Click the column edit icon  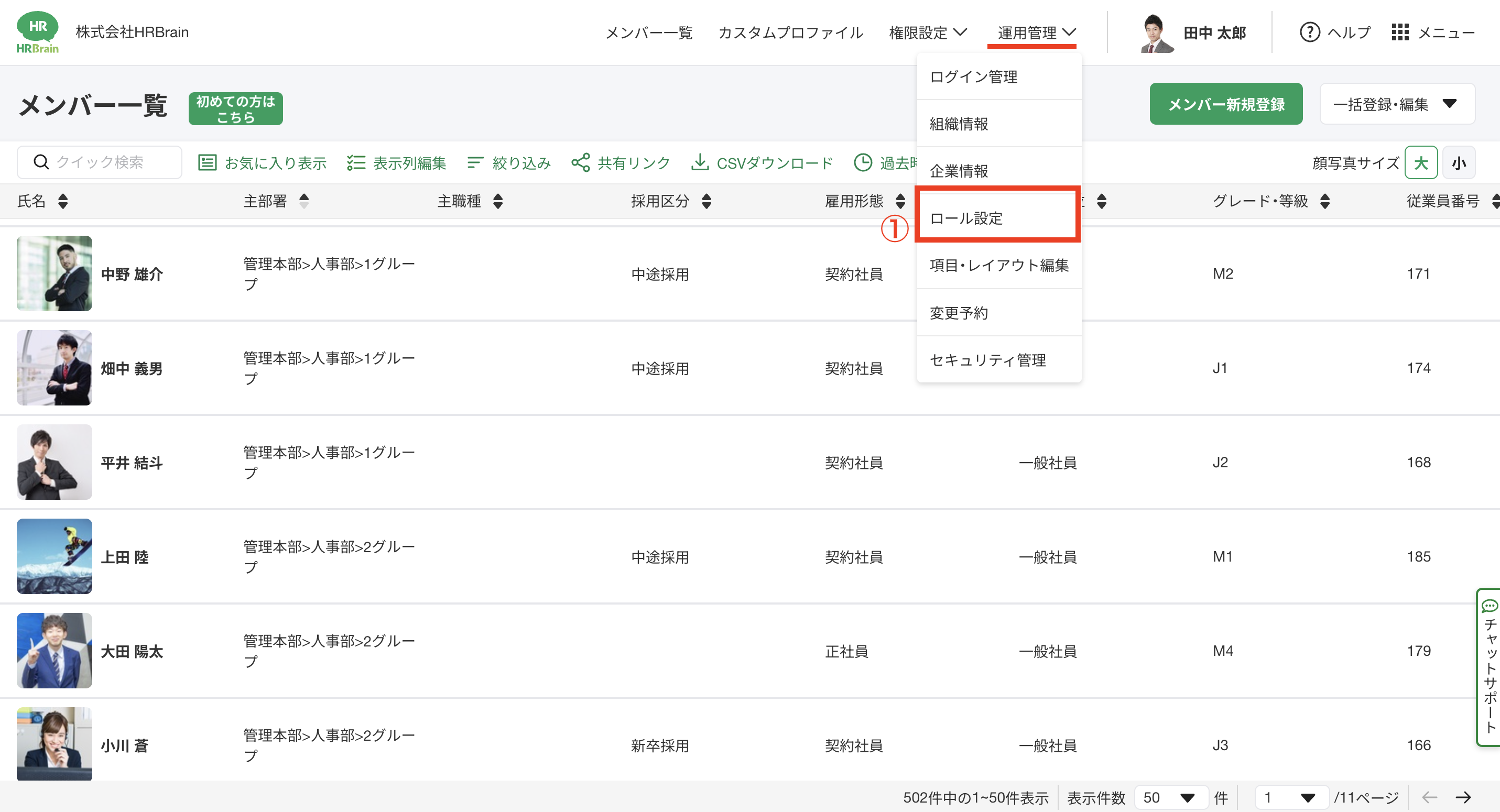tap(356, 162)
